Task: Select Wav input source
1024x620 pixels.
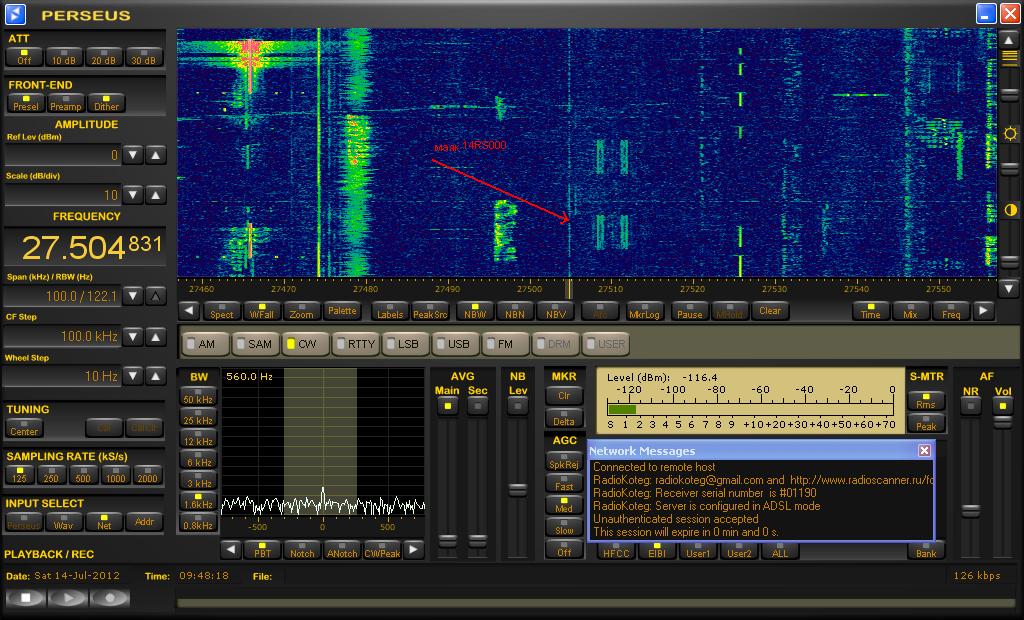Action: click(63, 521)
